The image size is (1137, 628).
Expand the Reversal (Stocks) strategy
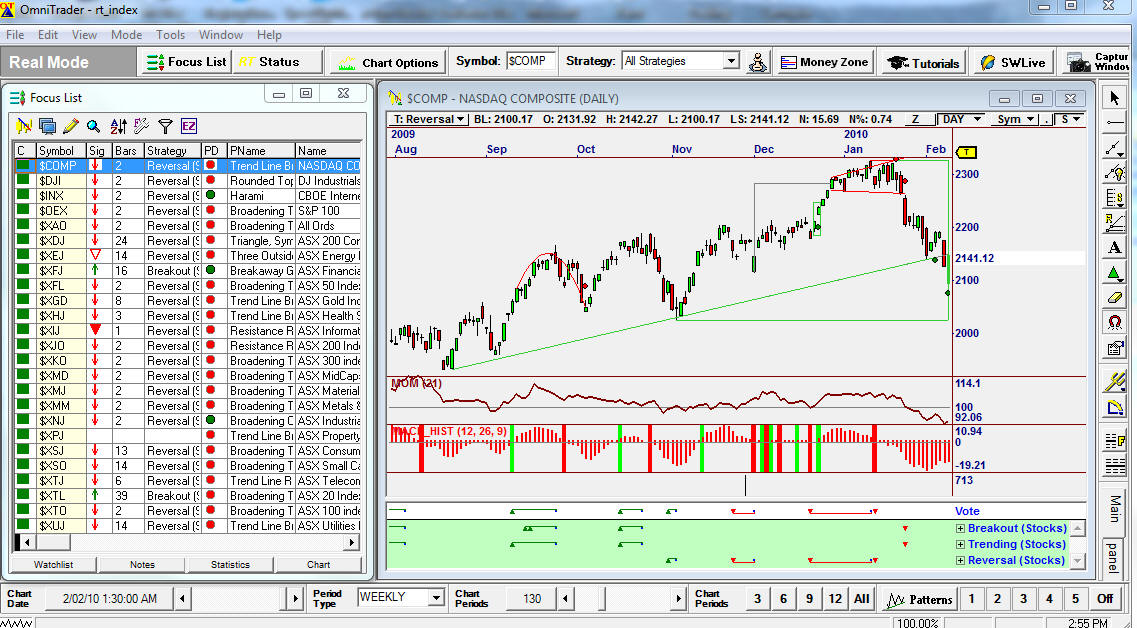click(x=960, y=561)
